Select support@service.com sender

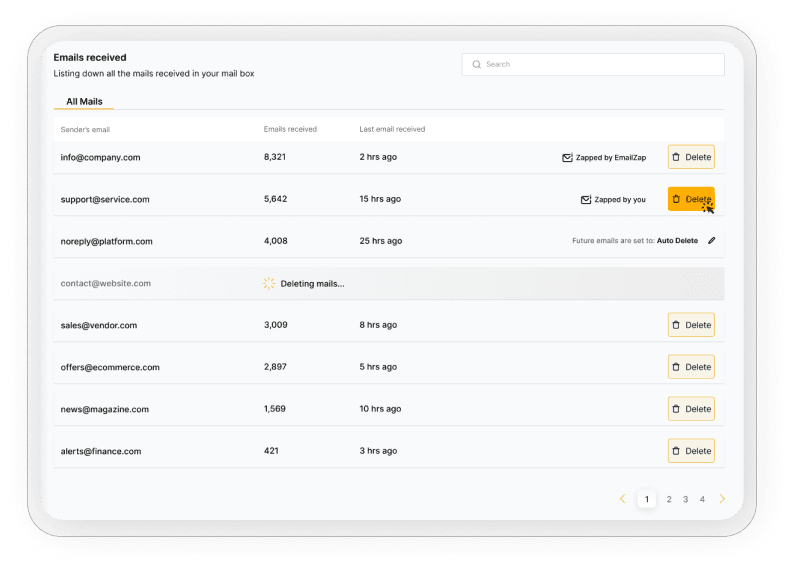tap(105, 199)
